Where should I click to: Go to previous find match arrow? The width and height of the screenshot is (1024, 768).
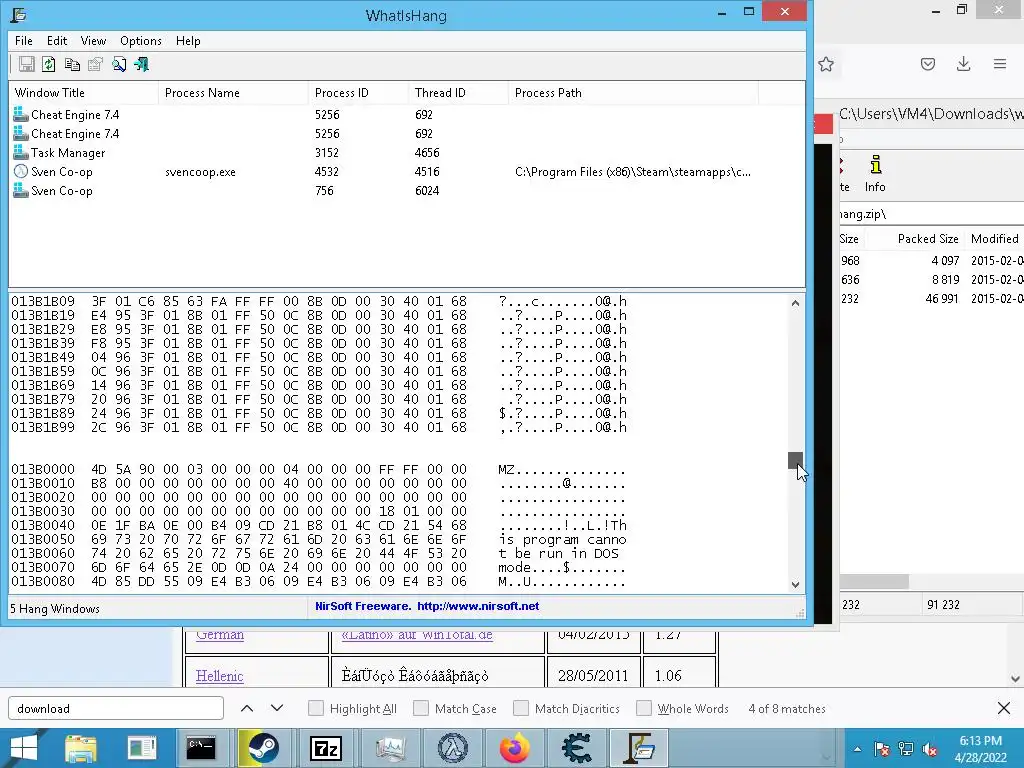(x=247, y=708)
